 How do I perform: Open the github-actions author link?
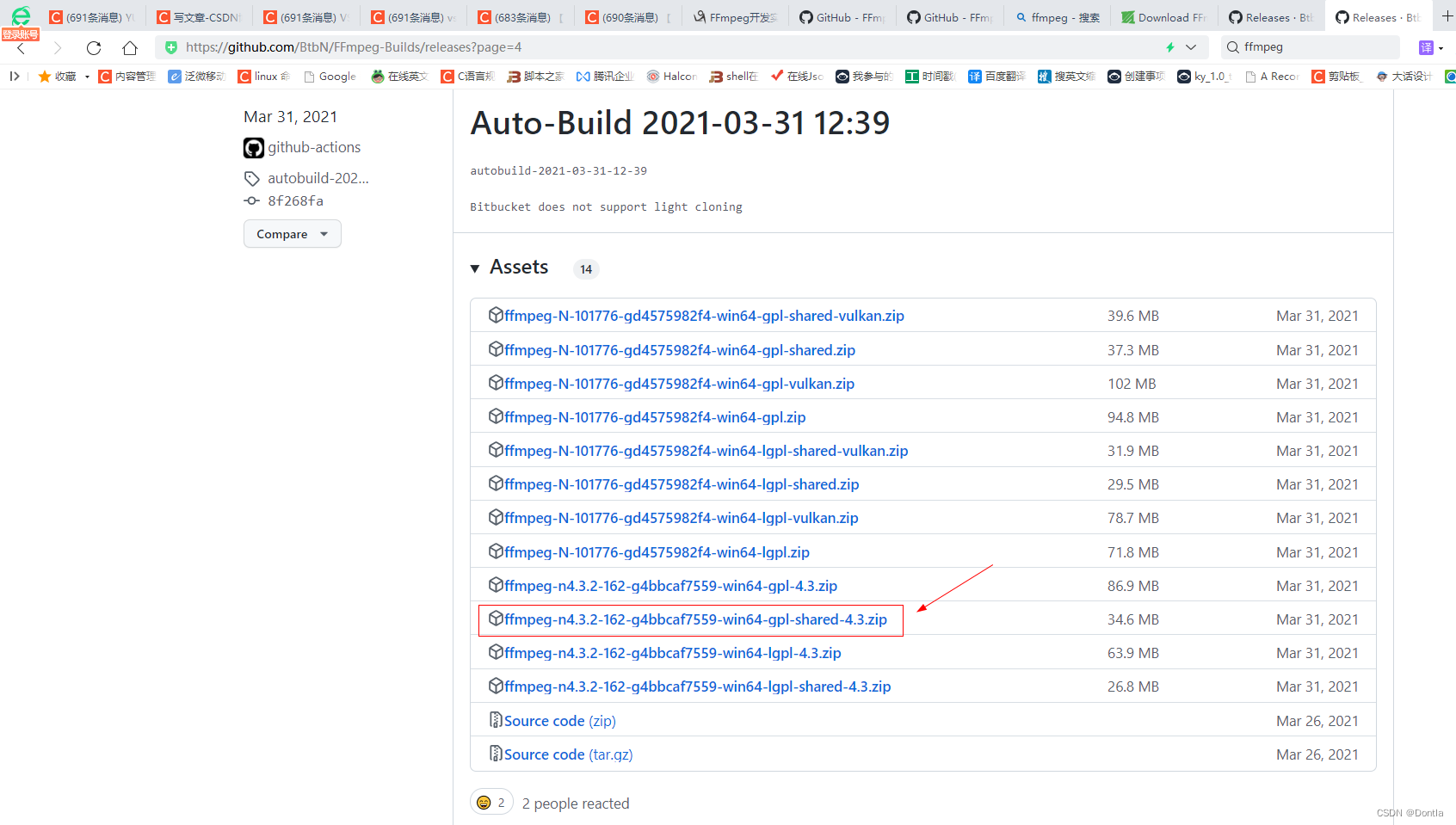(x=314, y=147)
